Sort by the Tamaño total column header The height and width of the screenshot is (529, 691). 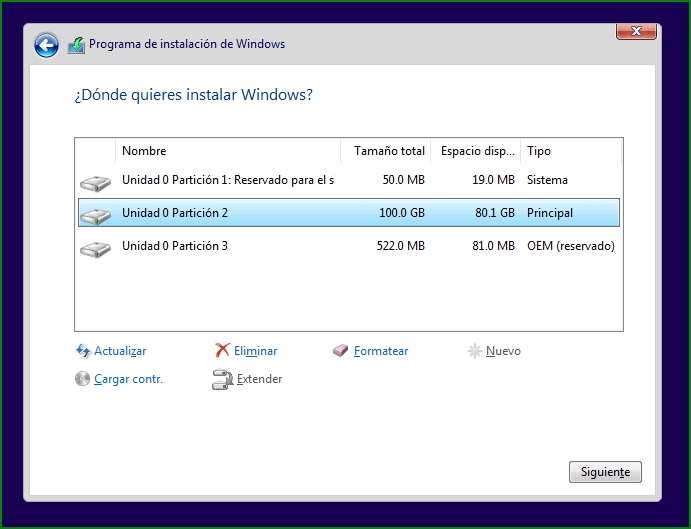[386, 151]
